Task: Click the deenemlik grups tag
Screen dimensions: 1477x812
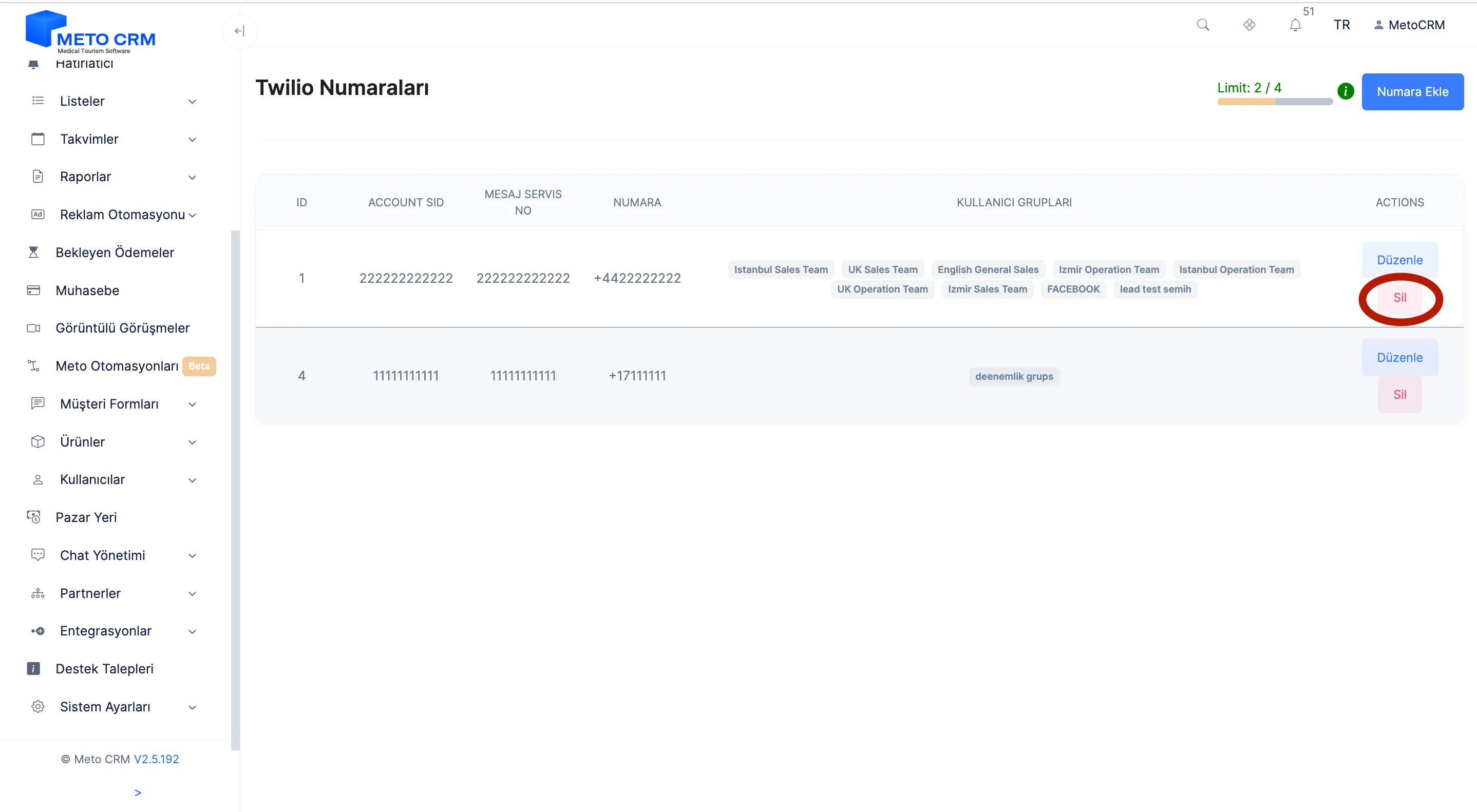Action: pos(1014,376)
